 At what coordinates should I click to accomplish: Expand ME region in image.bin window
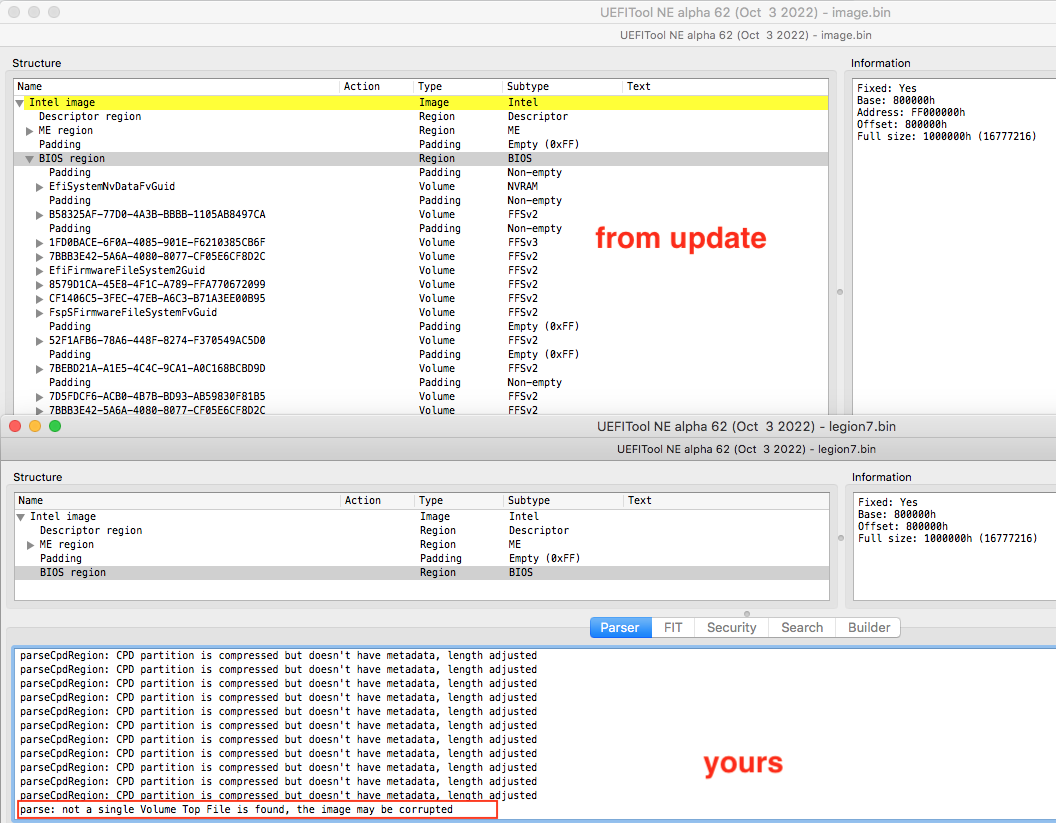coord(29,131)
